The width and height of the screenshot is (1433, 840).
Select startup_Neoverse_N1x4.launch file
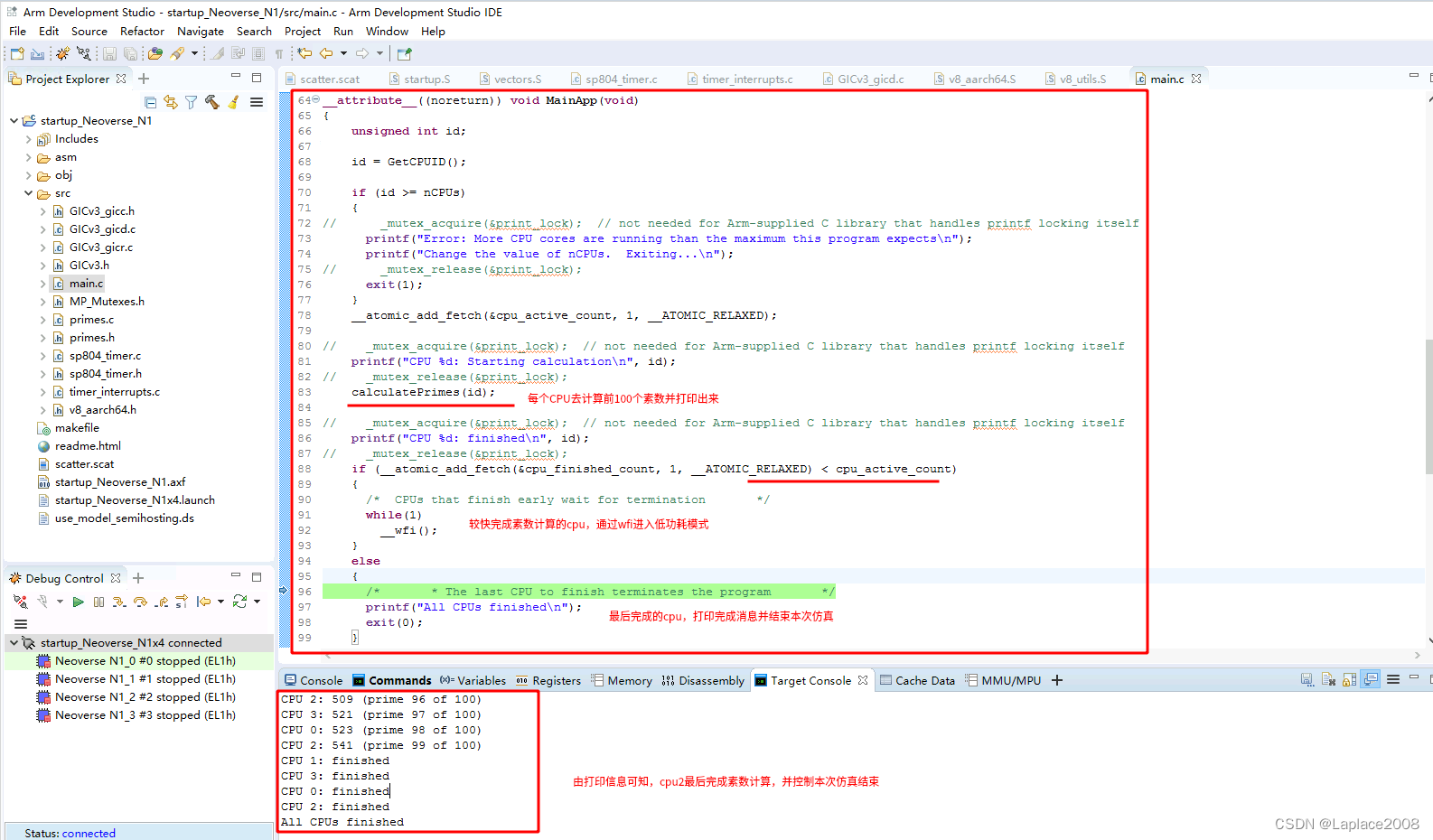click(x=135, y=500)
